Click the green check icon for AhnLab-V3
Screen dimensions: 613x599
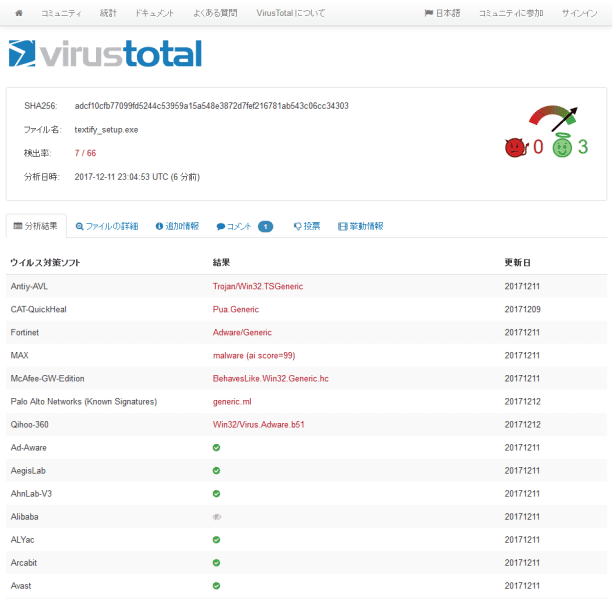216,494
